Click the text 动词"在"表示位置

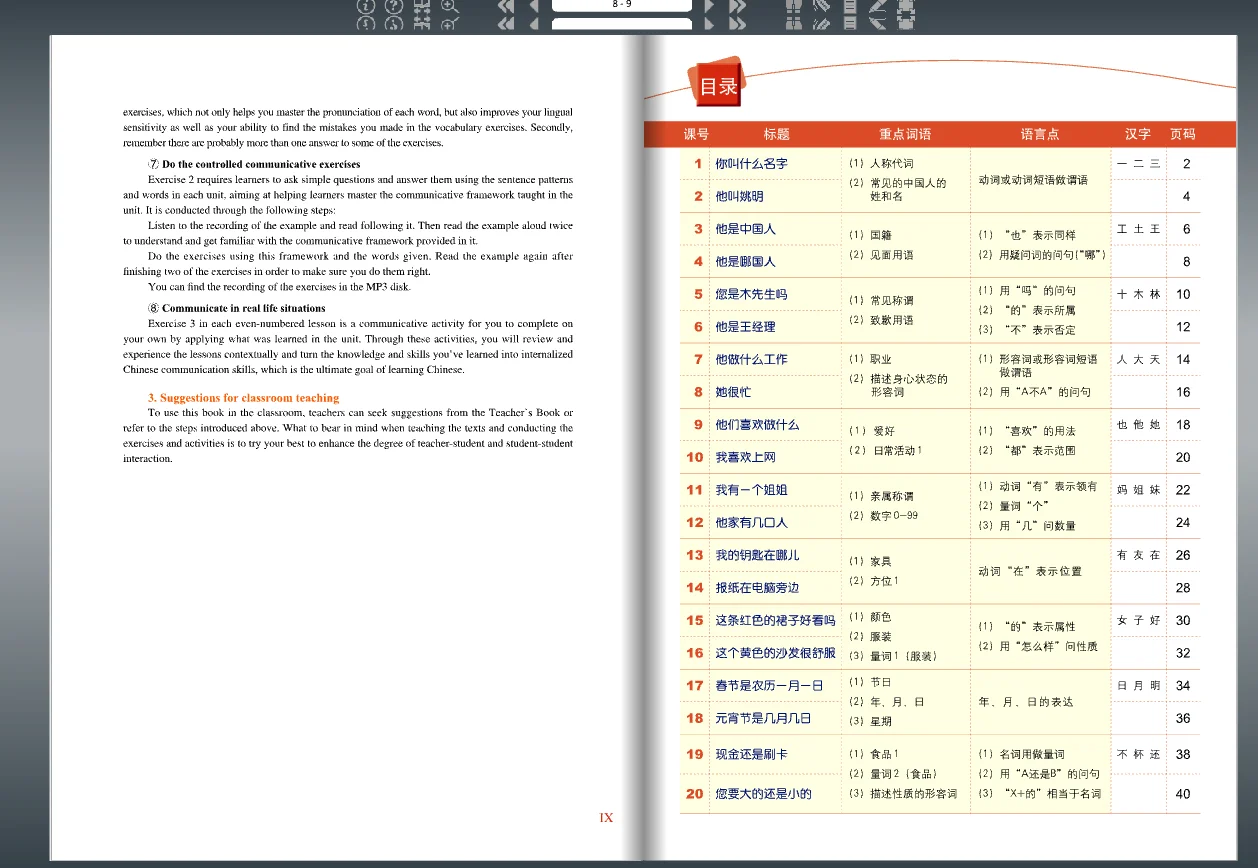tap(1030, 571)
